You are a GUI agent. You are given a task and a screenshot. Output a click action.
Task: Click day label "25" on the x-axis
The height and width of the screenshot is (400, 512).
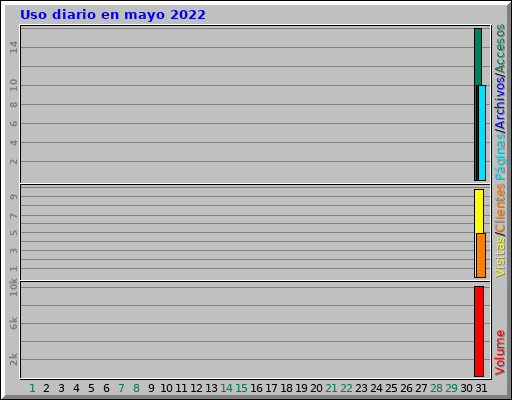coord(391,388)
